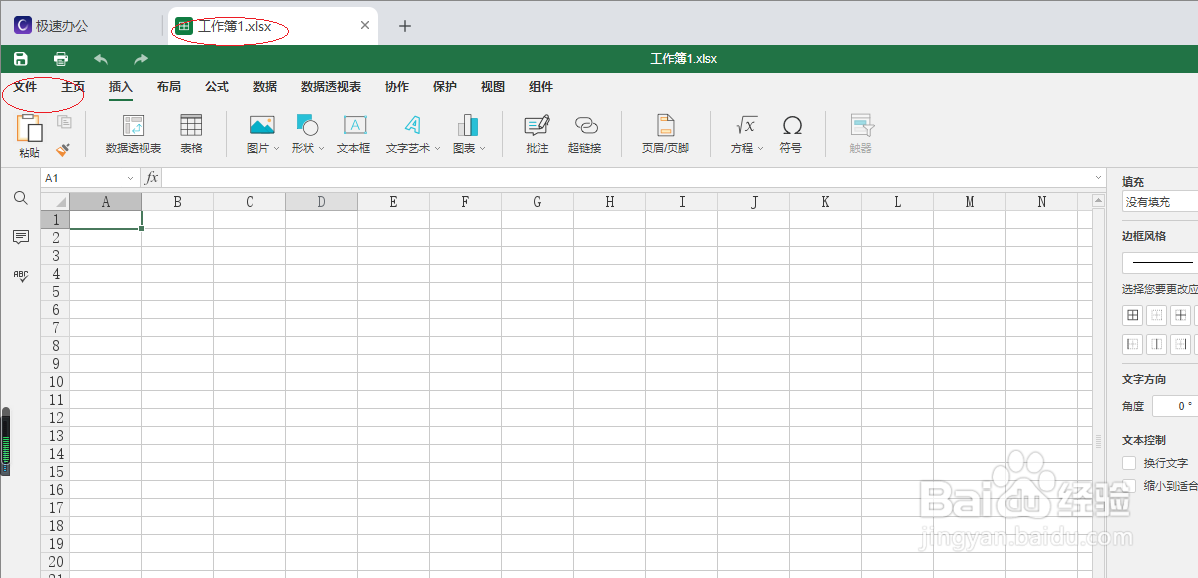Add a 超链接 hyperlink
The height and width of the screenshot is (578, 1198).
[x=585, y=133]
